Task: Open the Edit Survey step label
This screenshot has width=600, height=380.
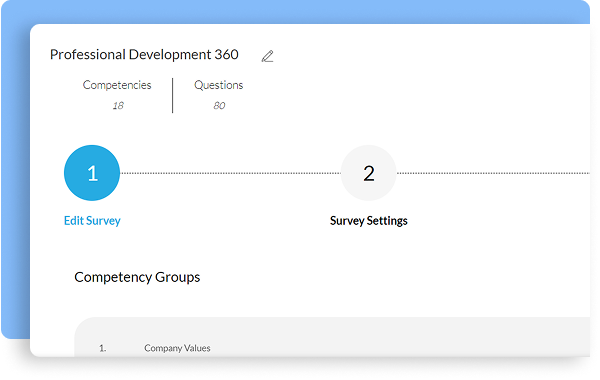Action: coord(92,221)
